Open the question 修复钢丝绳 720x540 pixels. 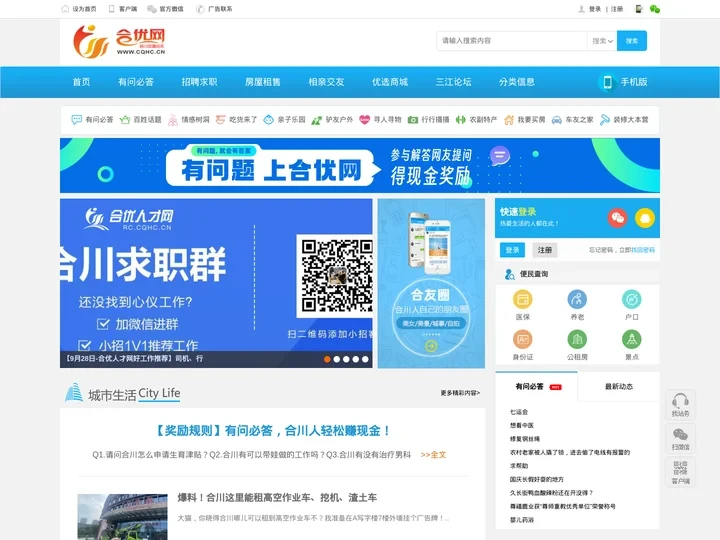click(x=524, y=439)
